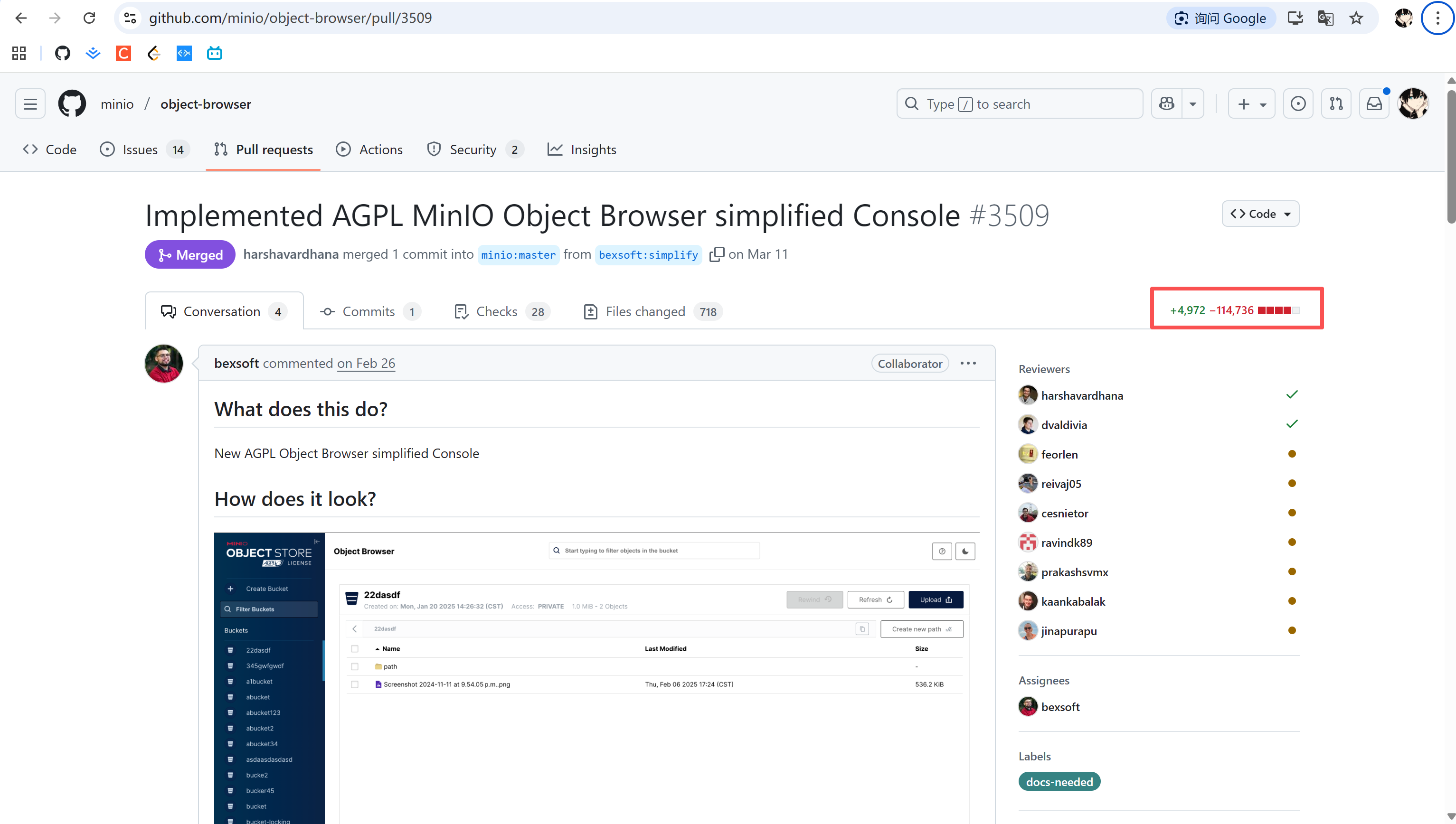Open the Commits tab
1456x824 pixels.
pos(369,311)
